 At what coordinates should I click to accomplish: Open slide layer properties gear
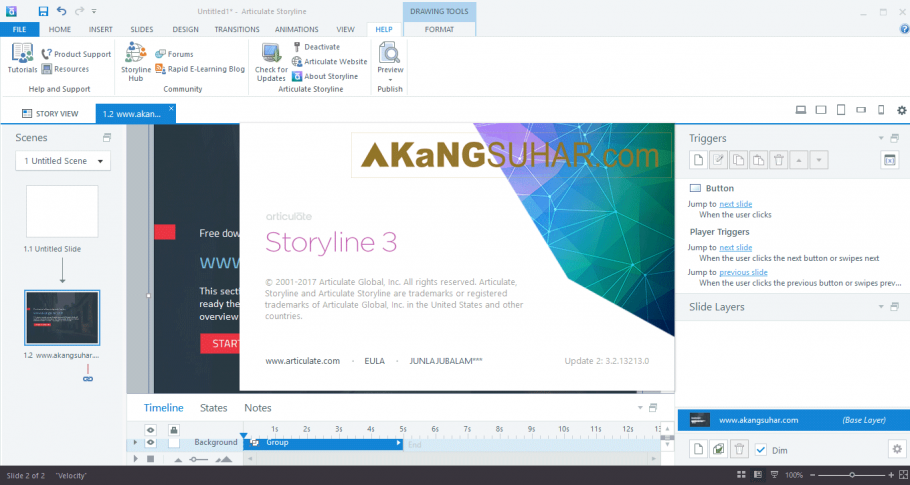(x=897, y=449)
